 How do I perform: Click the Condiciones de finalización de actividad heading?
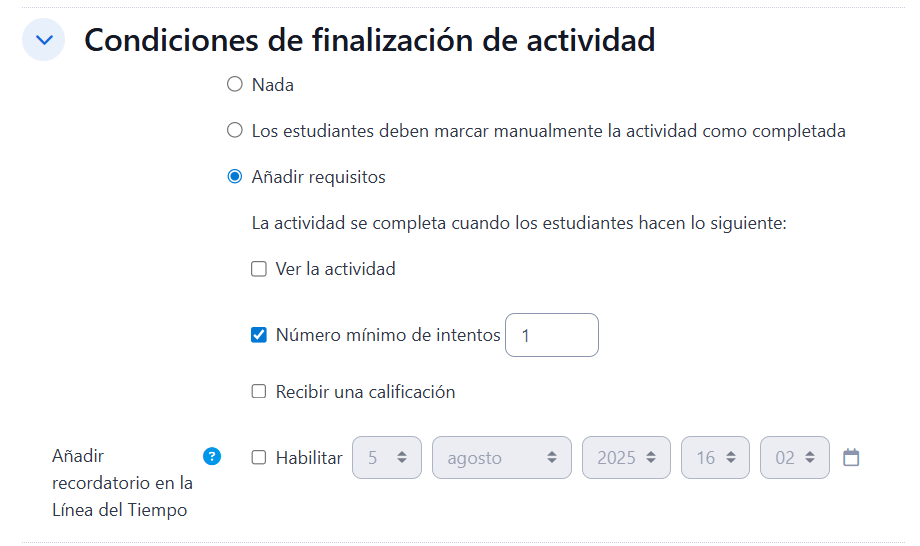coord(370,40)
